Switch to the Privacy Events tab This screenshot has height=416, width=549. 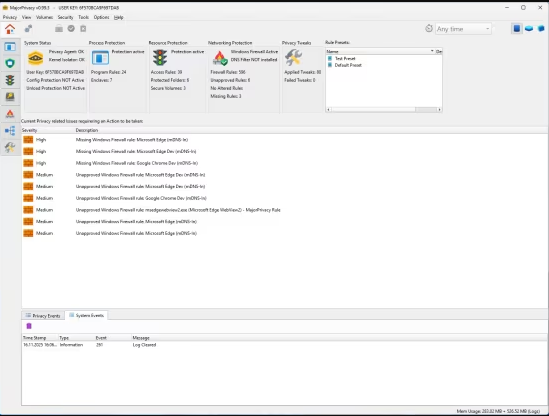point(43,316)
